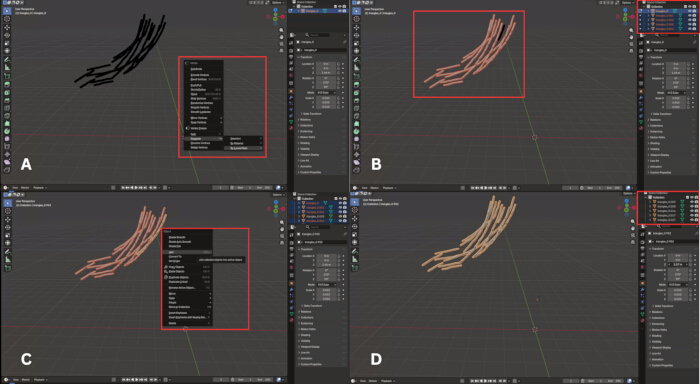Viewport: 700px width, 384px height.
Task: Choose the Cursor tool in panel B toolbar
Action: pos(357,19)
